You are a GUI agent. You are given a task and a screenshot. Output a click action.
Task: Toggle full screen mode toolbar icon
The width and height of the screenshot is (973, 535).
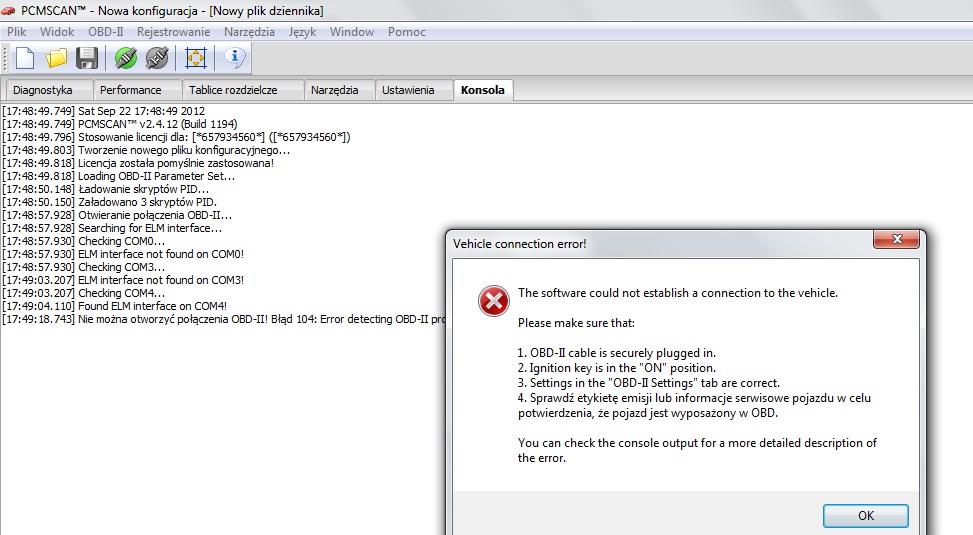pos(196,58)
